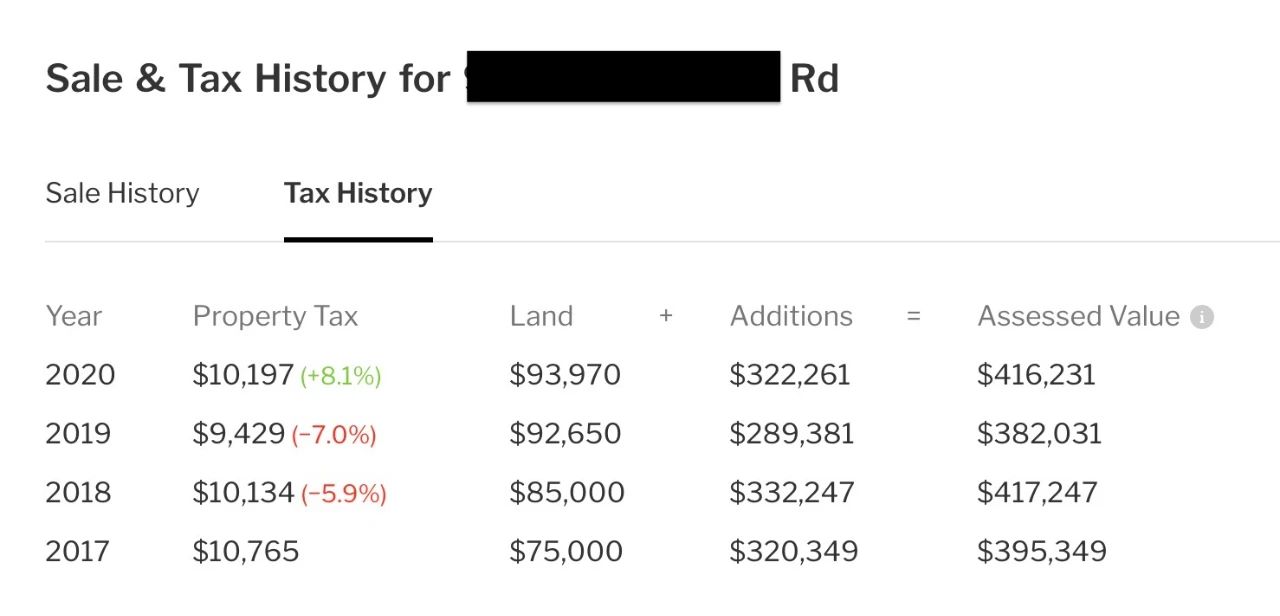Screen dimensions: 1280x616
Task: Click the Assessed Value info icon
Action: 1202,317
